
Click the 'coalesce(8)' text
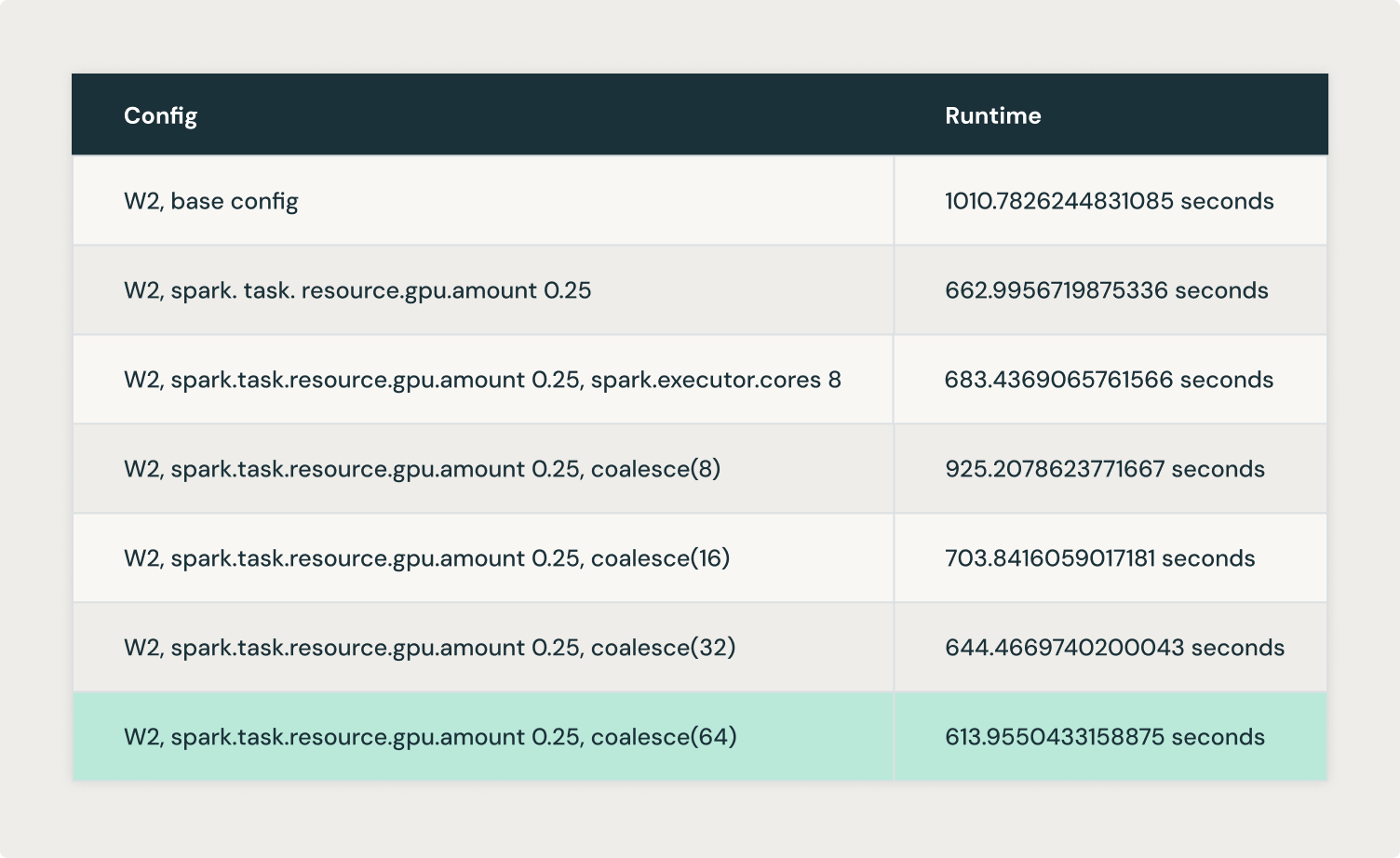tap(655, 469)
